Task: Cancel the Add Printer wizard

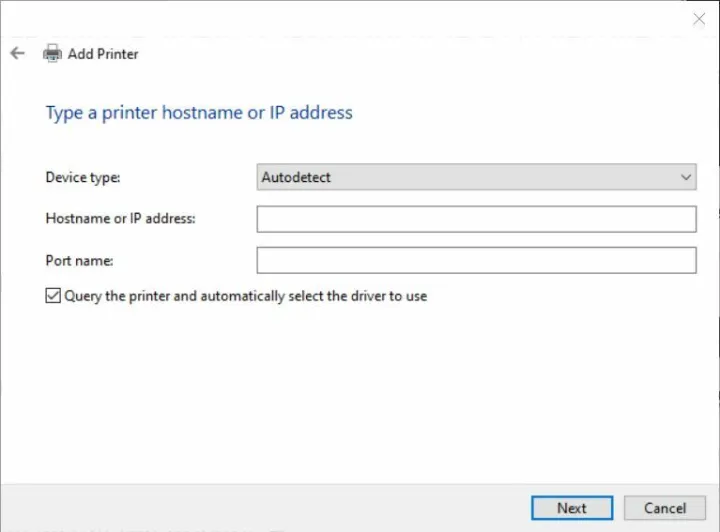Action: coord(664,508)
